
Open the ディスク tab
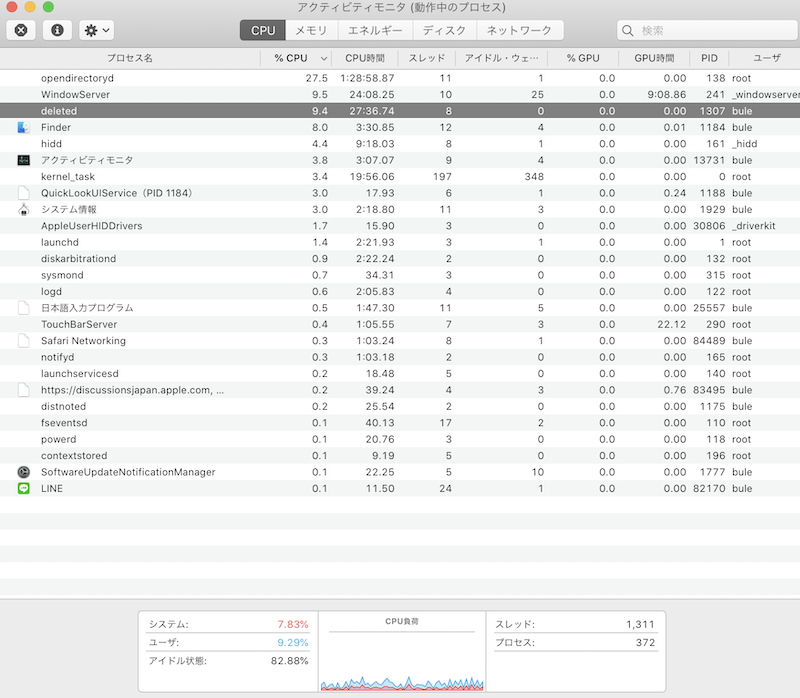pyautogui.click(x=443, y=31)
